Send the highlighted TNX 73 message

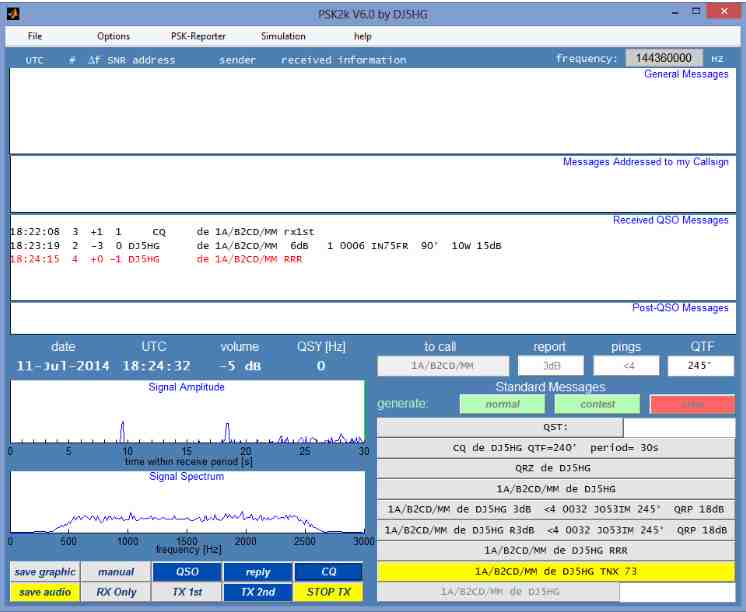pos(556,571)
